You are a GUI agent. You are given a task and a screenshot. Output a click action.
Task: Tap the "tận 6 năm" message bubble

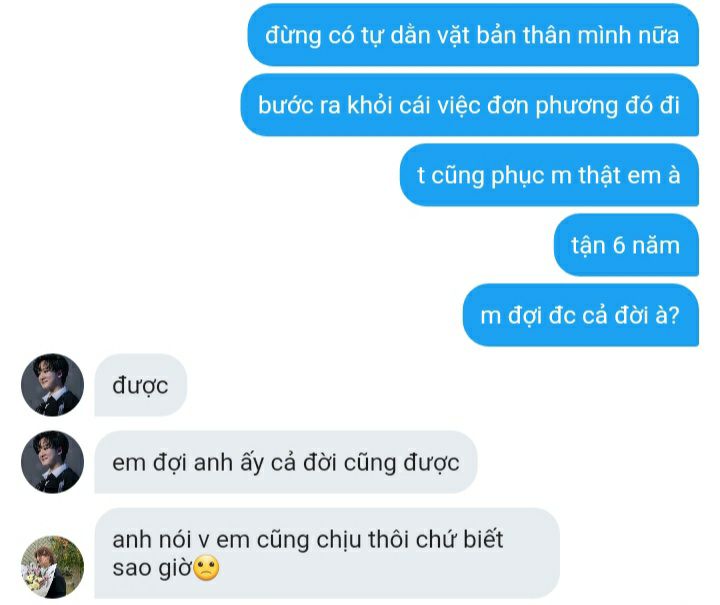[626, 245]
